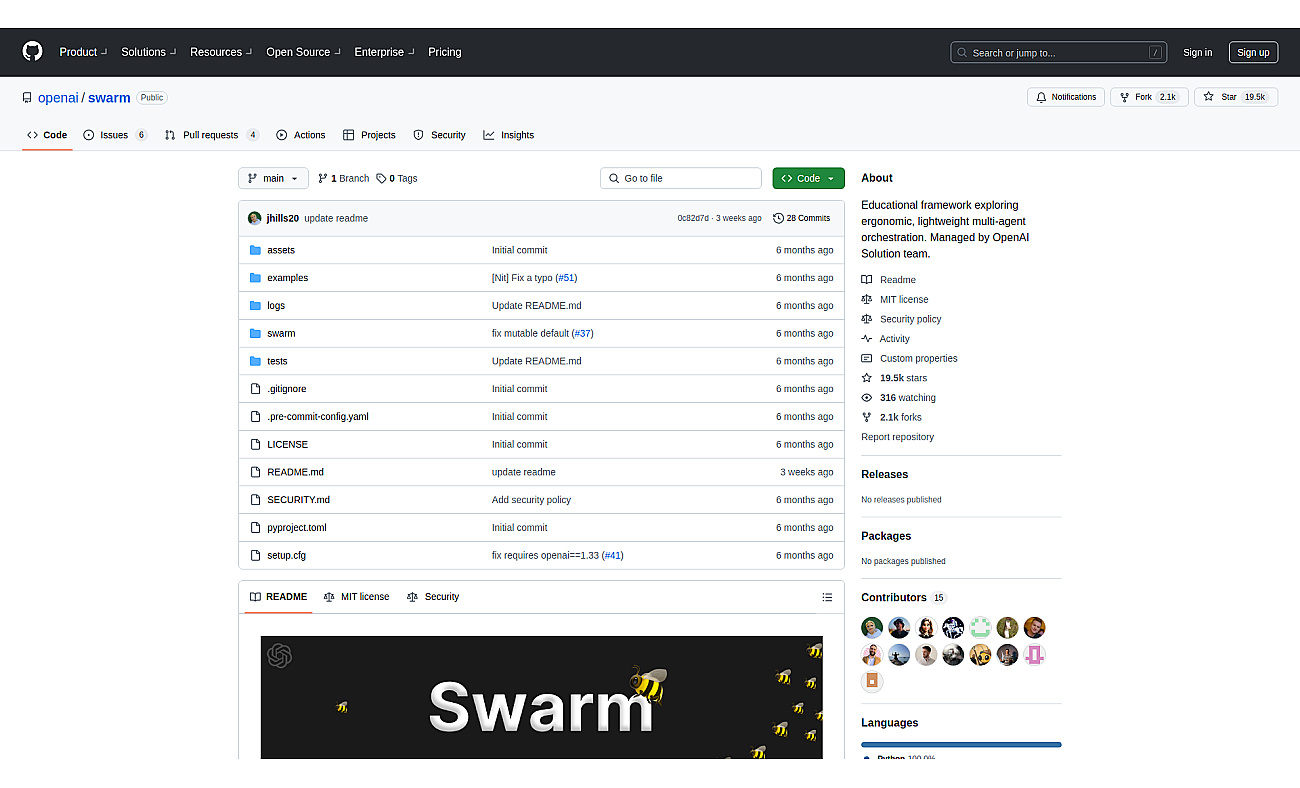
Task: Open Security policy link in About sidebar
Action: tap(910, 319)
